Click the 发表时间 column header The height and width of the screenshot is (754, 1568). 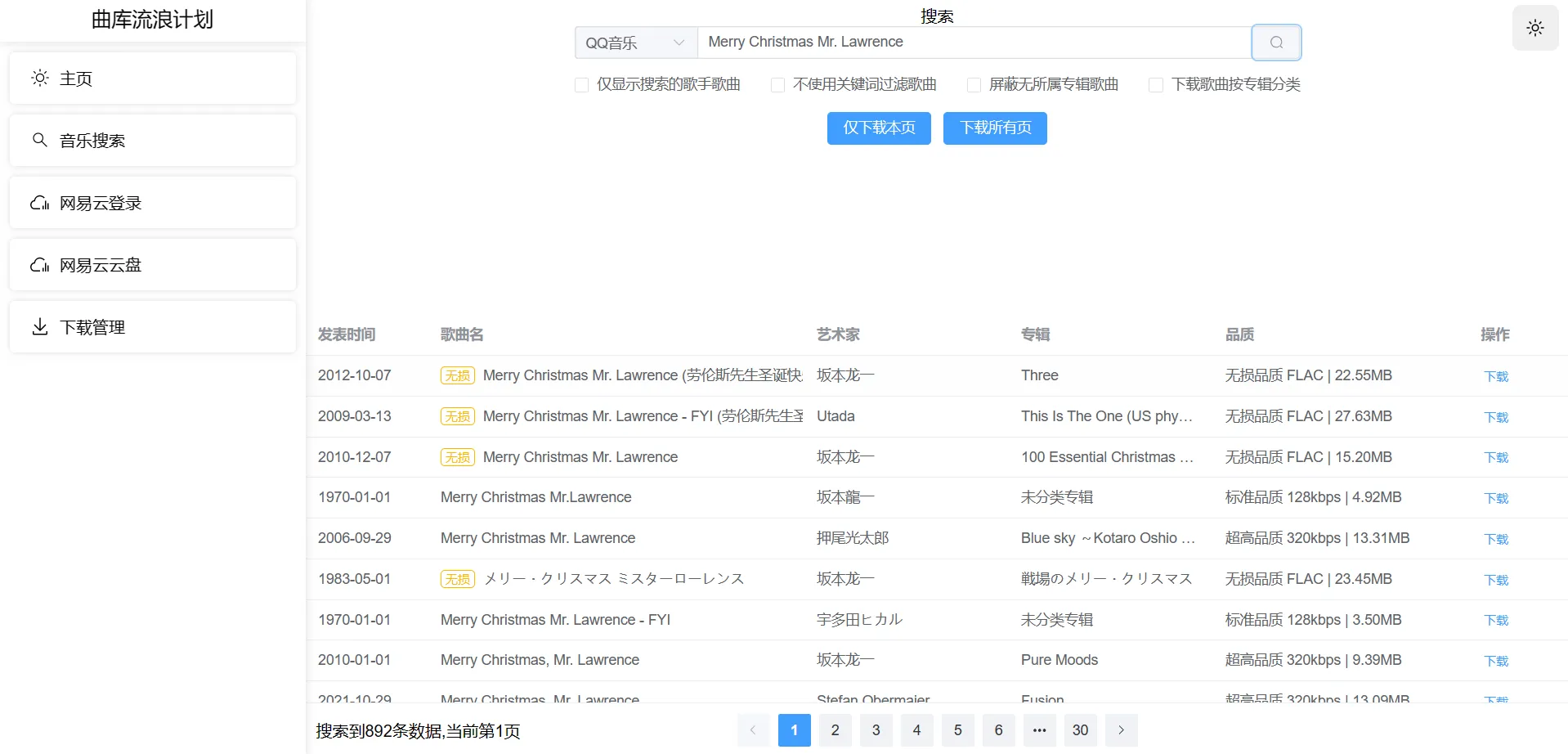347,334
